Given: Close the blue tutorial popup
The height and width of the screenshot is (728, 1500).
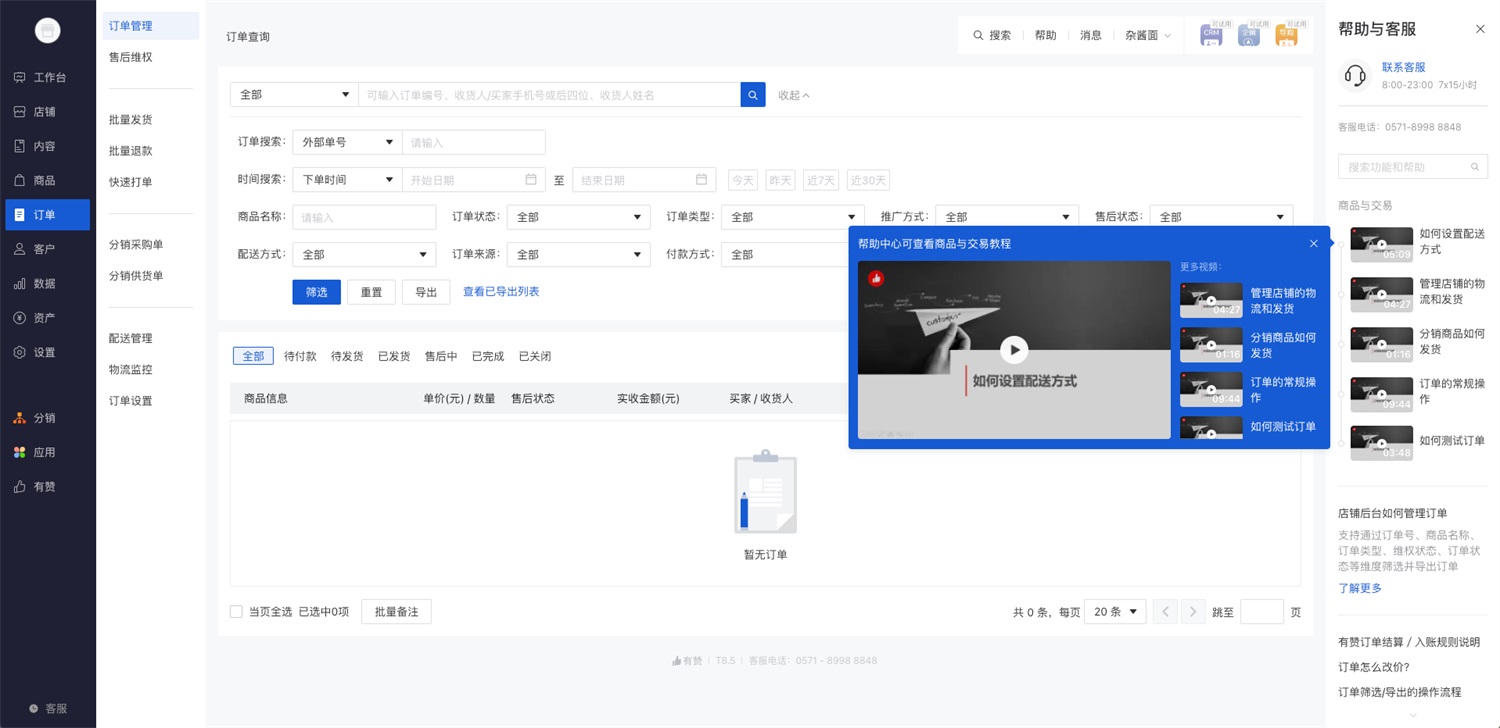Looking at the screenshot, I should (x=1313, y=244).
